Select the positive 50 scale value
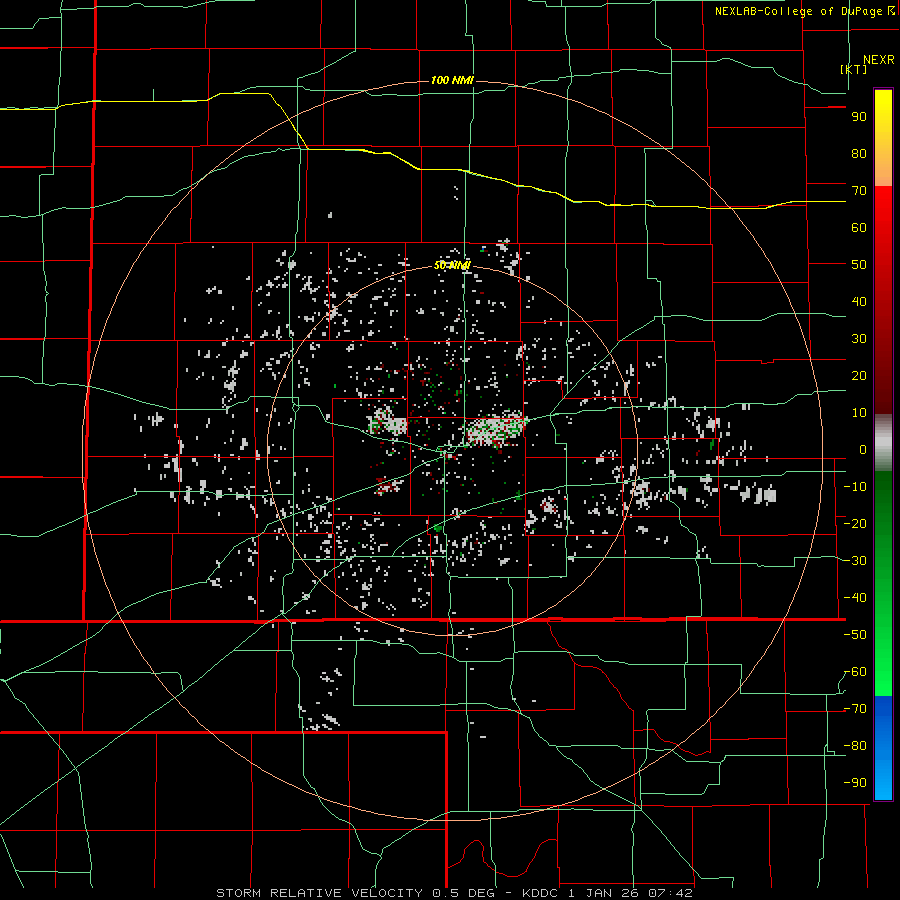900x900 pixels. click(x=859, y=265)
